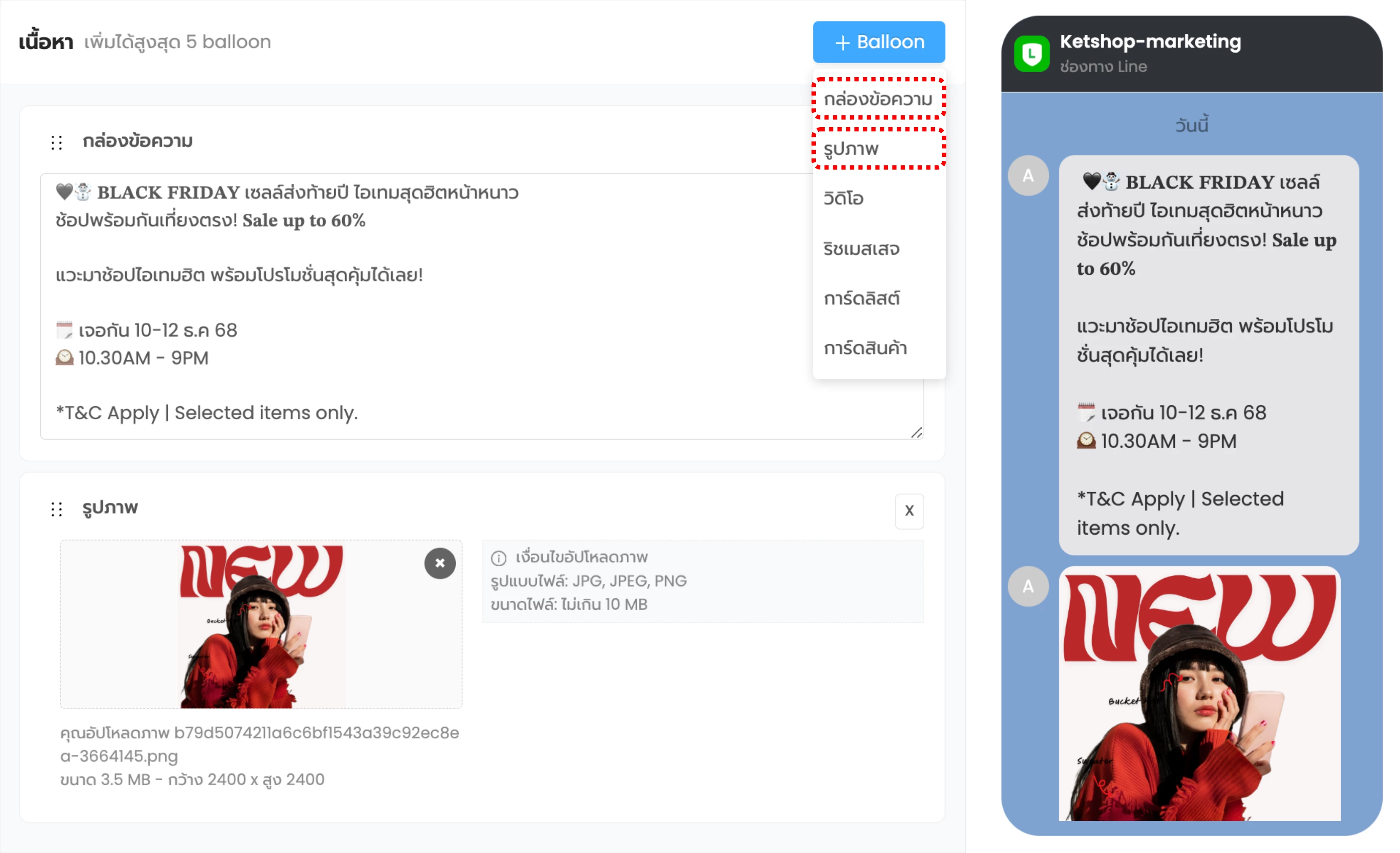Screen dimensions: 1400x853
Task: Pick ริชเมสเสจ from the balloon menu
Action: point(861,248)
